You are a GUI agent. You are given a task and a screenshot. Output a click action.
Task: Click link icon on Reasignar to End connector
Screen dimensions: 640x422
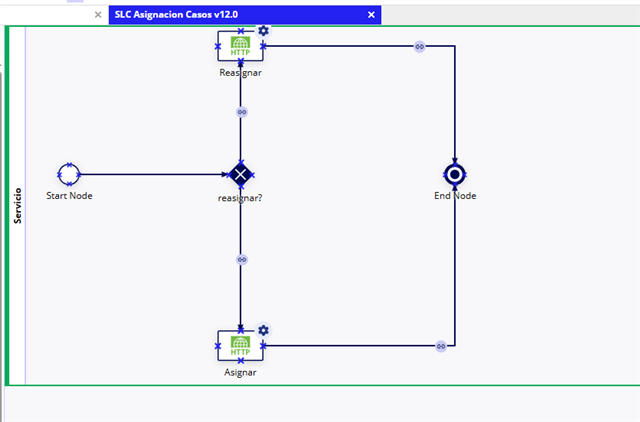419,47
